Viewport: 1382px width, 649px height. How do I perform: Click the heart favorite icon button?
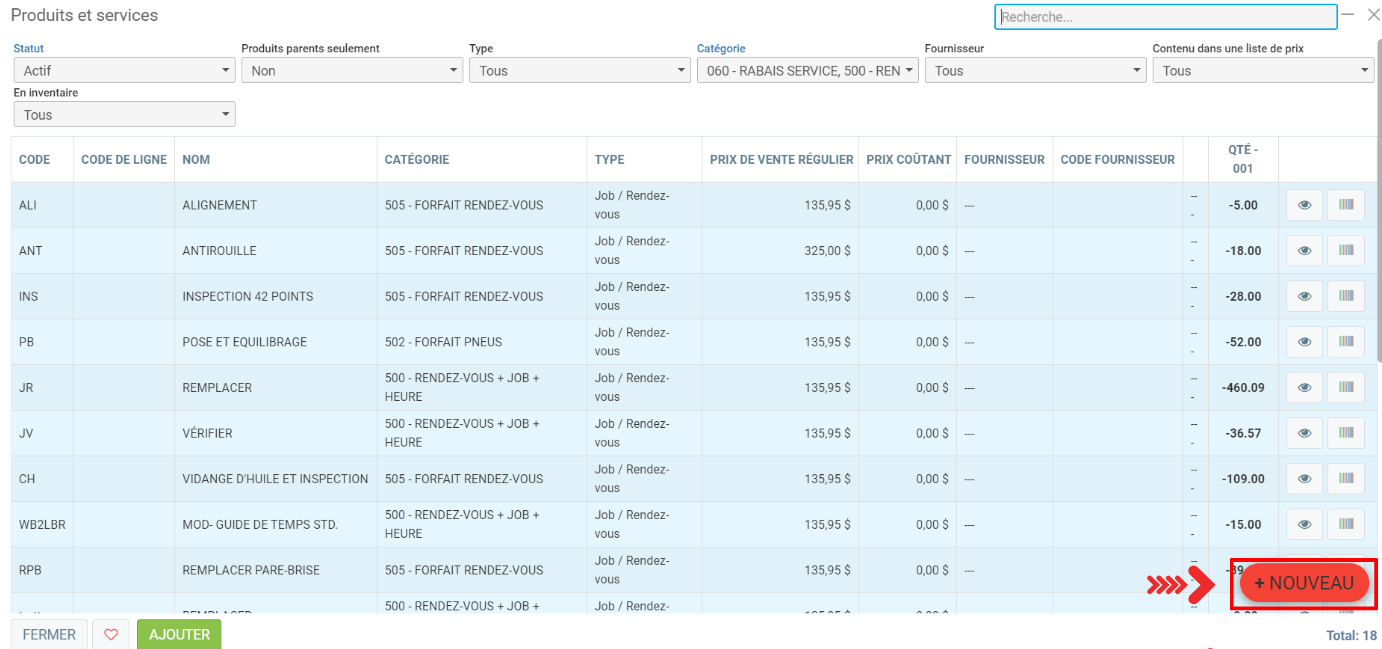[111, 634]
